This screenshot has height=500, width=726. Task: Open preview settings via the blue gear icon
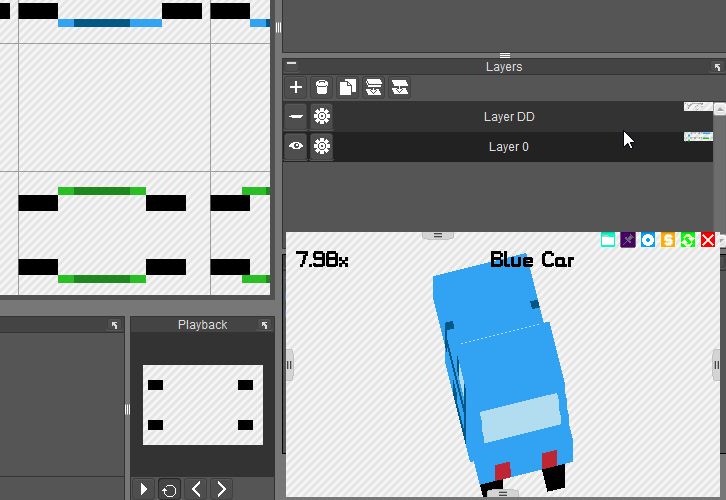coord(648,240)
